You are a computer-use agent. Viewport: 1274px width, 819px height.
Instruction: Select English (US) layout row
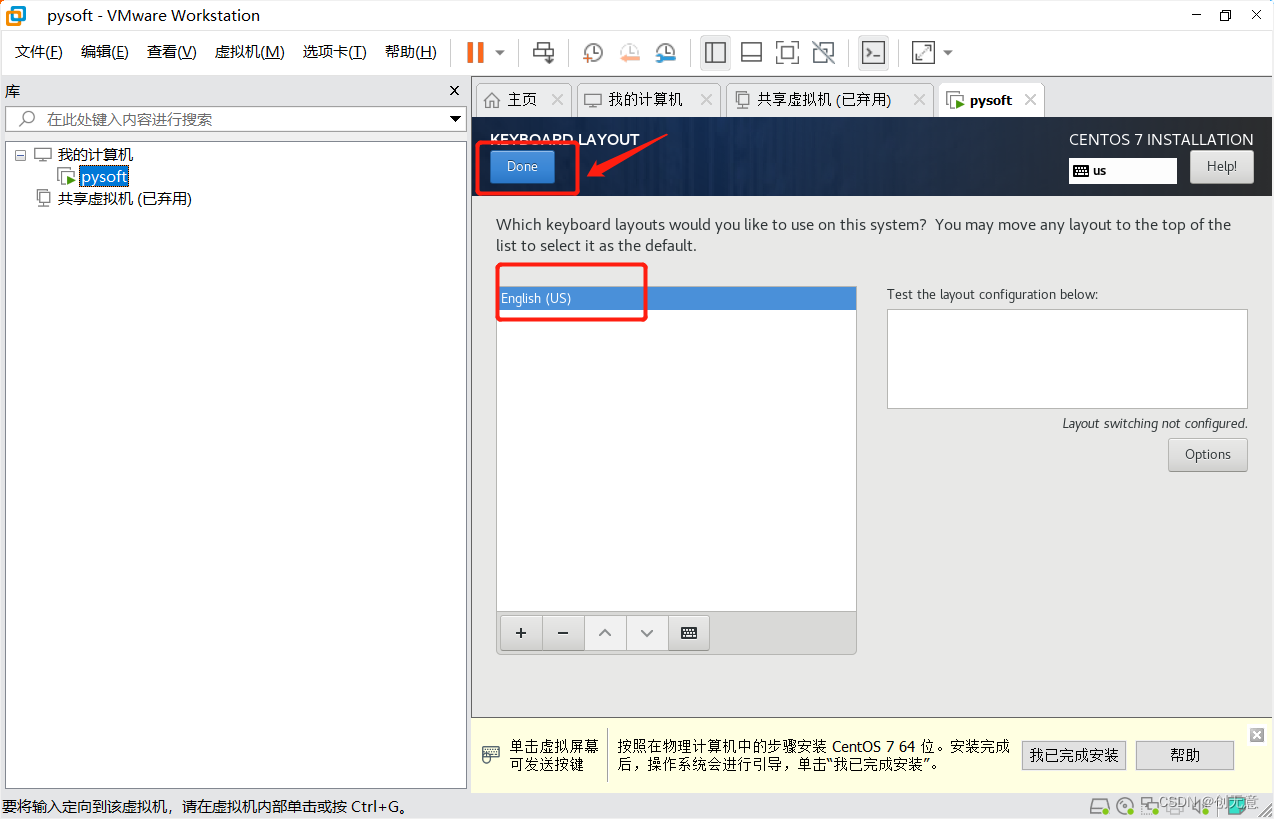point(676,298)
